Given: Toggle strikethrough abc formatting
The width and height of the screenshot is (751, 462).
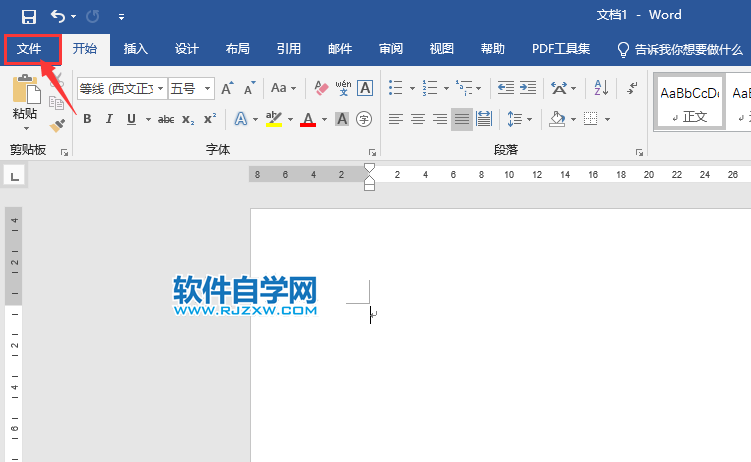Looking at the screenshot, I should [x=166, y=119].
